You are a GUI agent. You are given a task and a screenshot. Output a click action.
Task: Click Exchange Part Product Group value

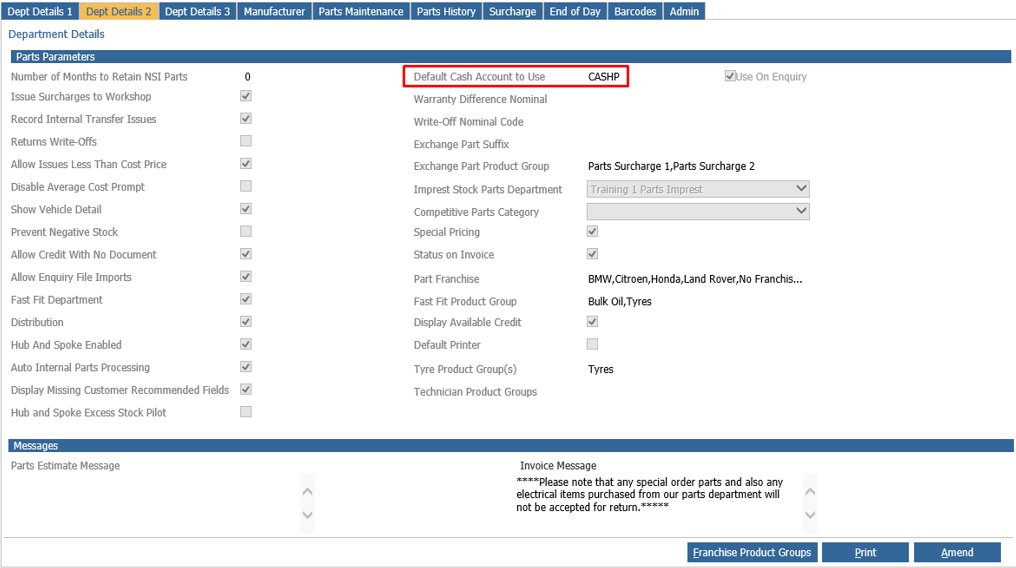pyautogui.click(x=671, y=166)
